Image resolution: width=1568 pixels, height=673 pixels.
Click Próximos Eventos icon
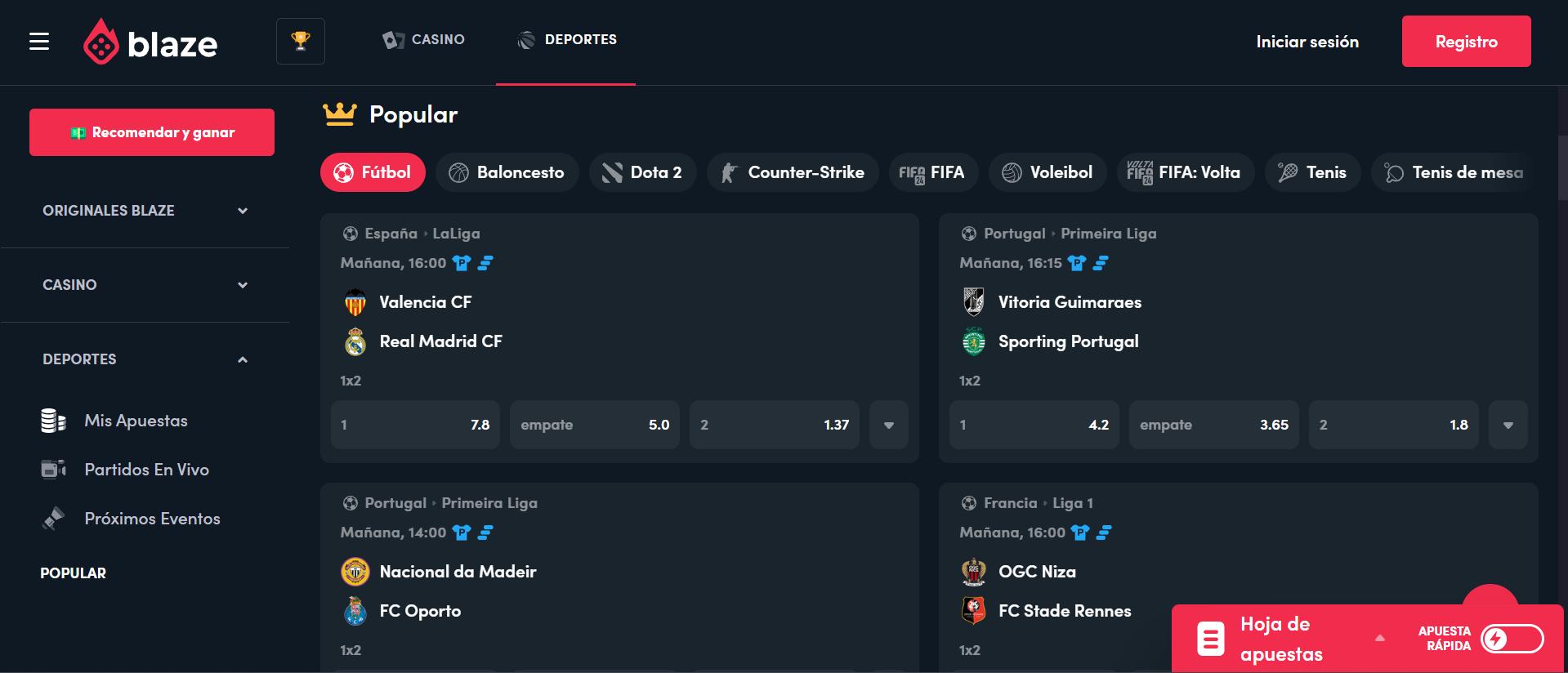point(53,519)
